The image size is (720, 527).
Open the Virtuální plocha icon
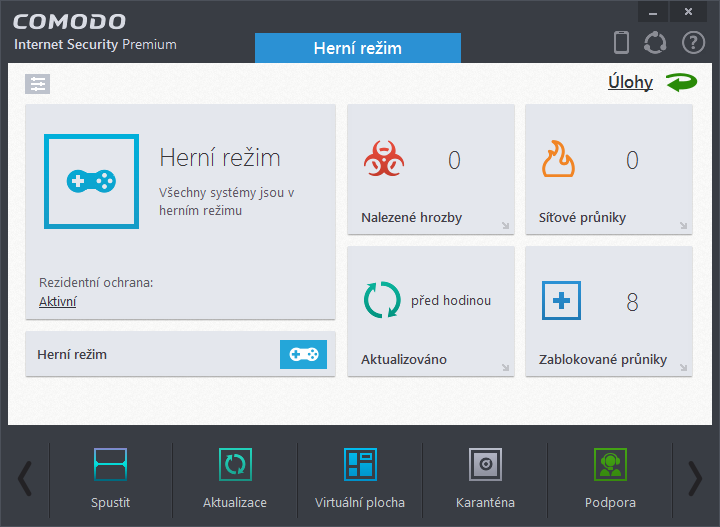[x=360, y=464]
